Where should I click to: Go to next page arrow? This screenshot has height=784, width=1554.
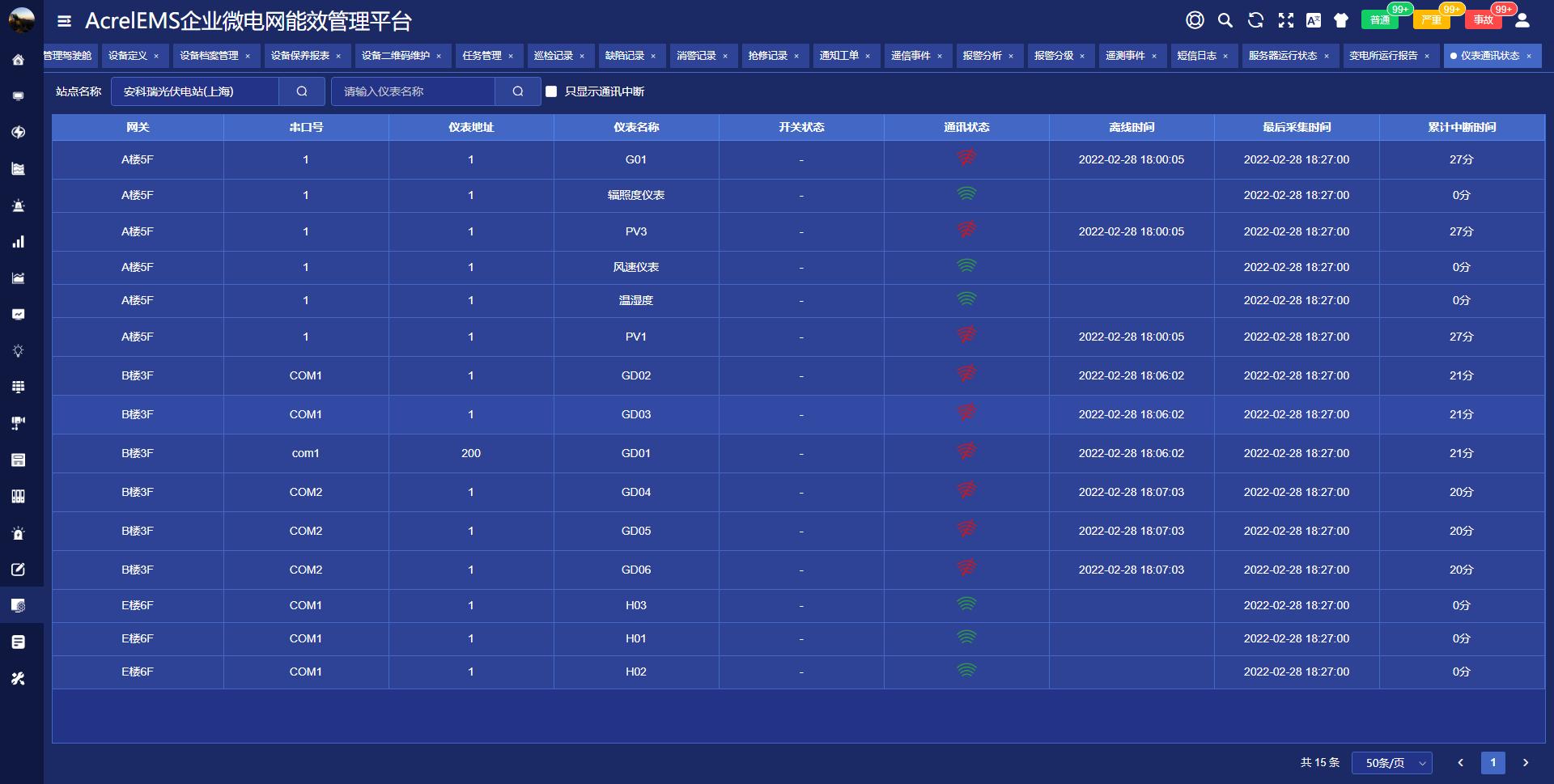point(1526,763)
